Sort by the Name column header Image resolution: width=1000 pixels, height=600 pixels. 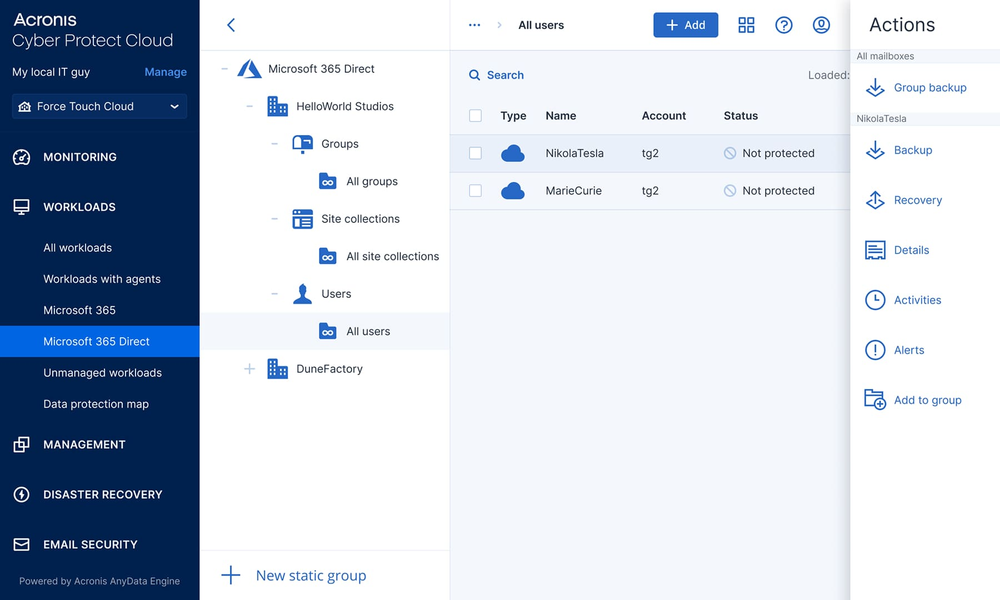561,115
